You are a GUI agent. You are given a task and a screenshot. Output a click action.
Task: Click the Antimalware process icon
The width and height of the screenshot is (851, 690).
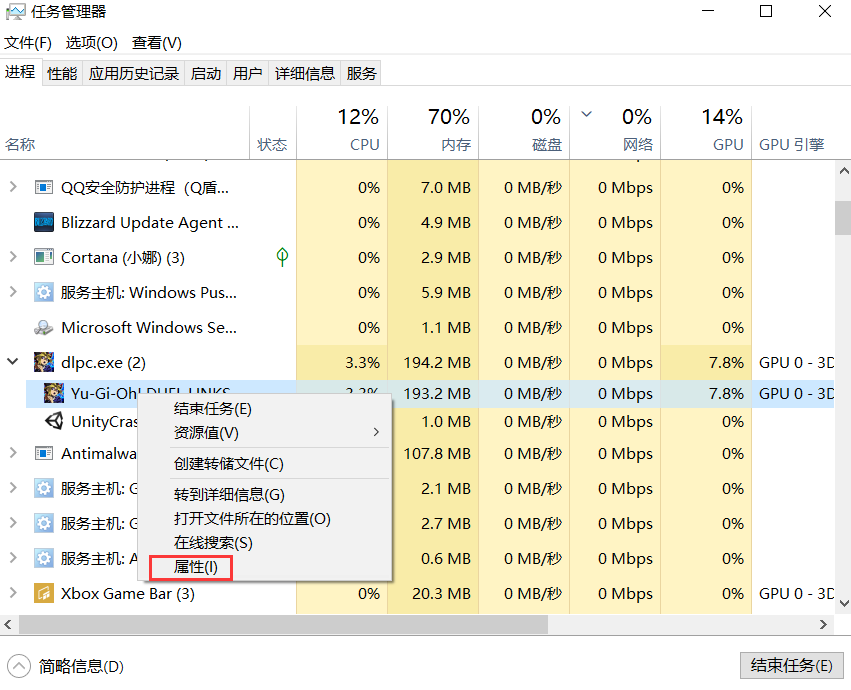click(x=43, y=453)
